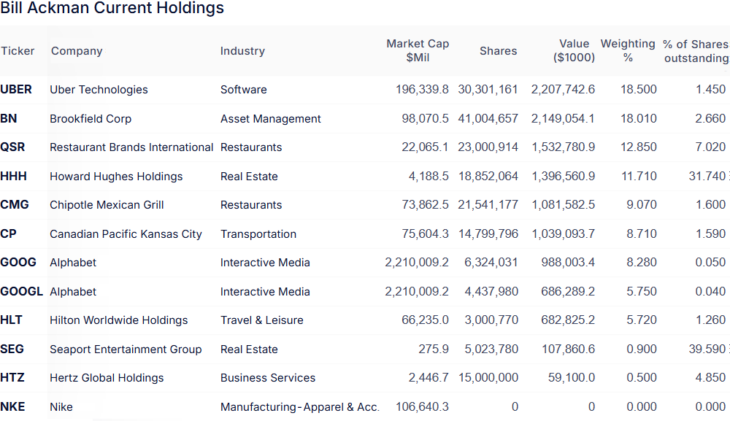
Task: Open the SEG ticker link
Action: pyautogui.click(x=12, y=349)
